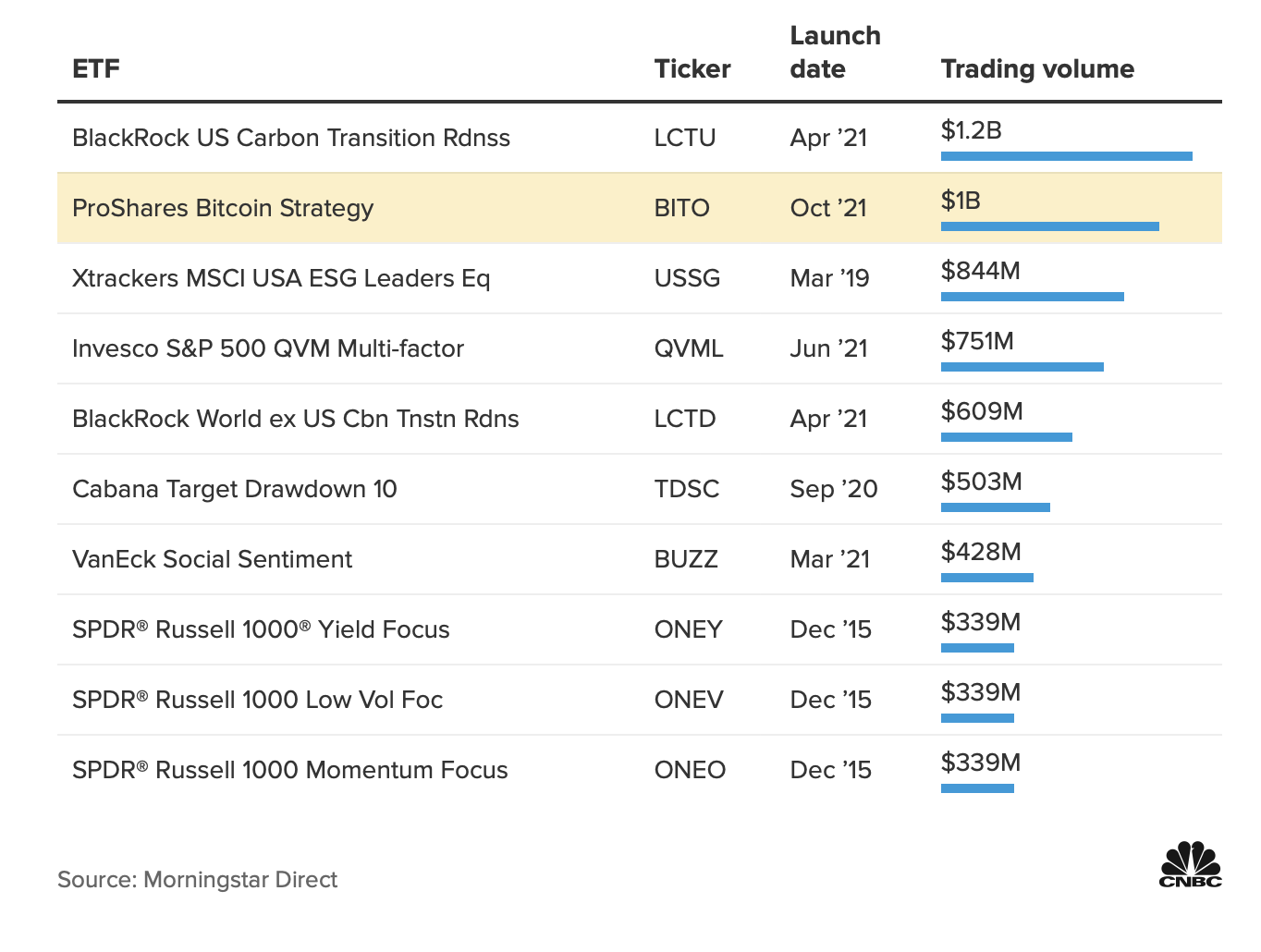Click the $339M value in ONEO row

pos(981,763)
